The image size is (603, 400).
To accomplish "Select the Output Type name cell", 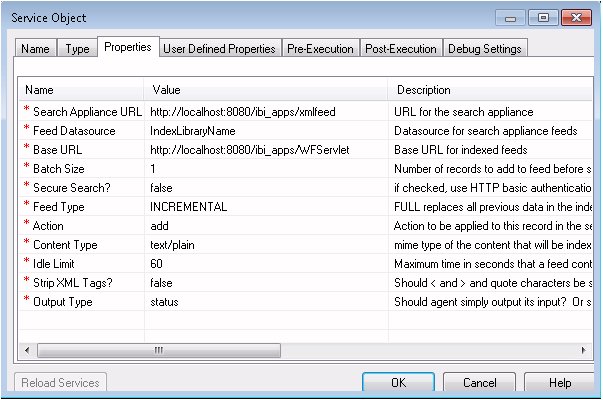I will click(82, 302).
